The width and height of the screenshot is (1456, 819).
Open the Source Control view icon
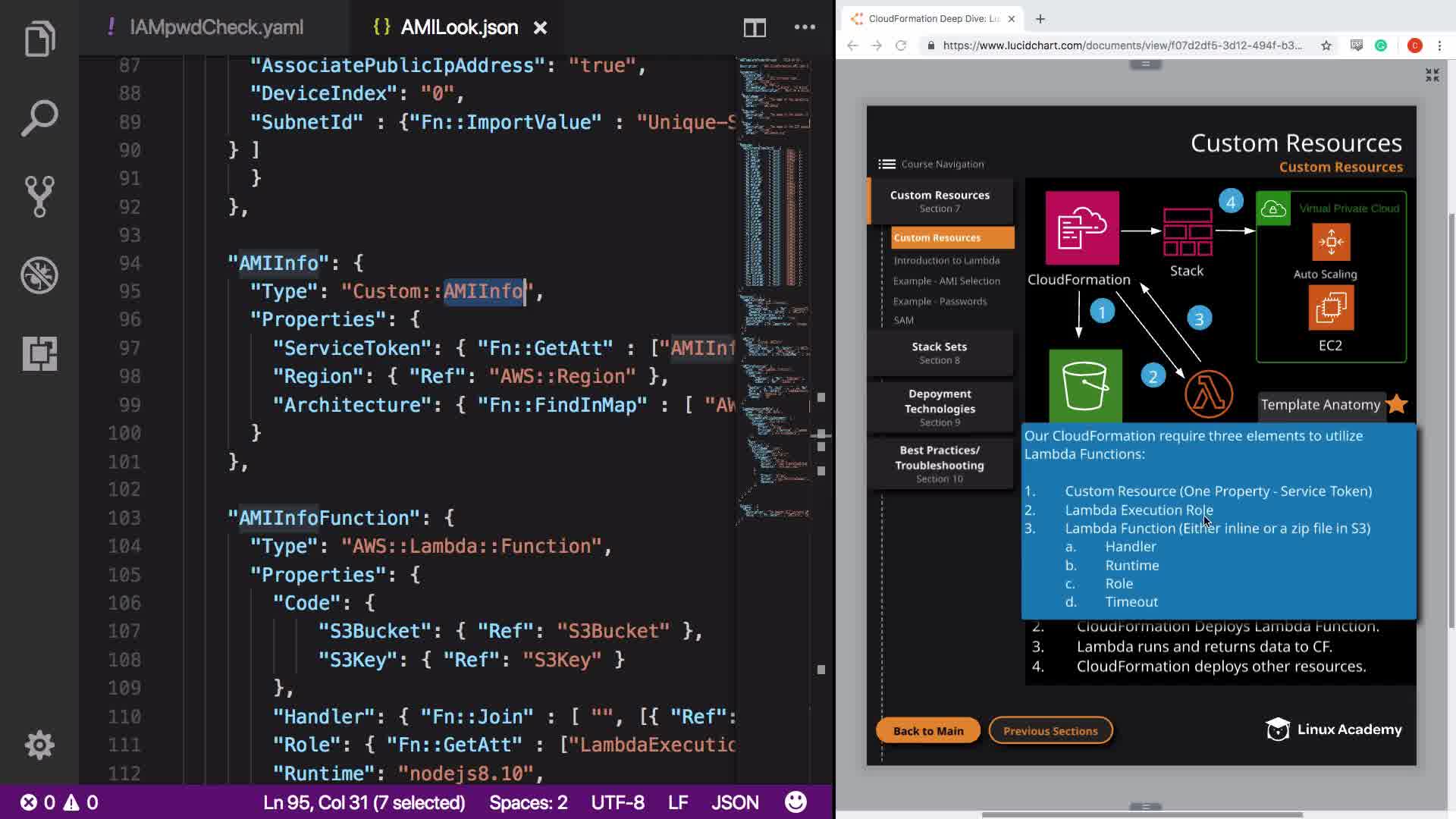tap(39, 196)
